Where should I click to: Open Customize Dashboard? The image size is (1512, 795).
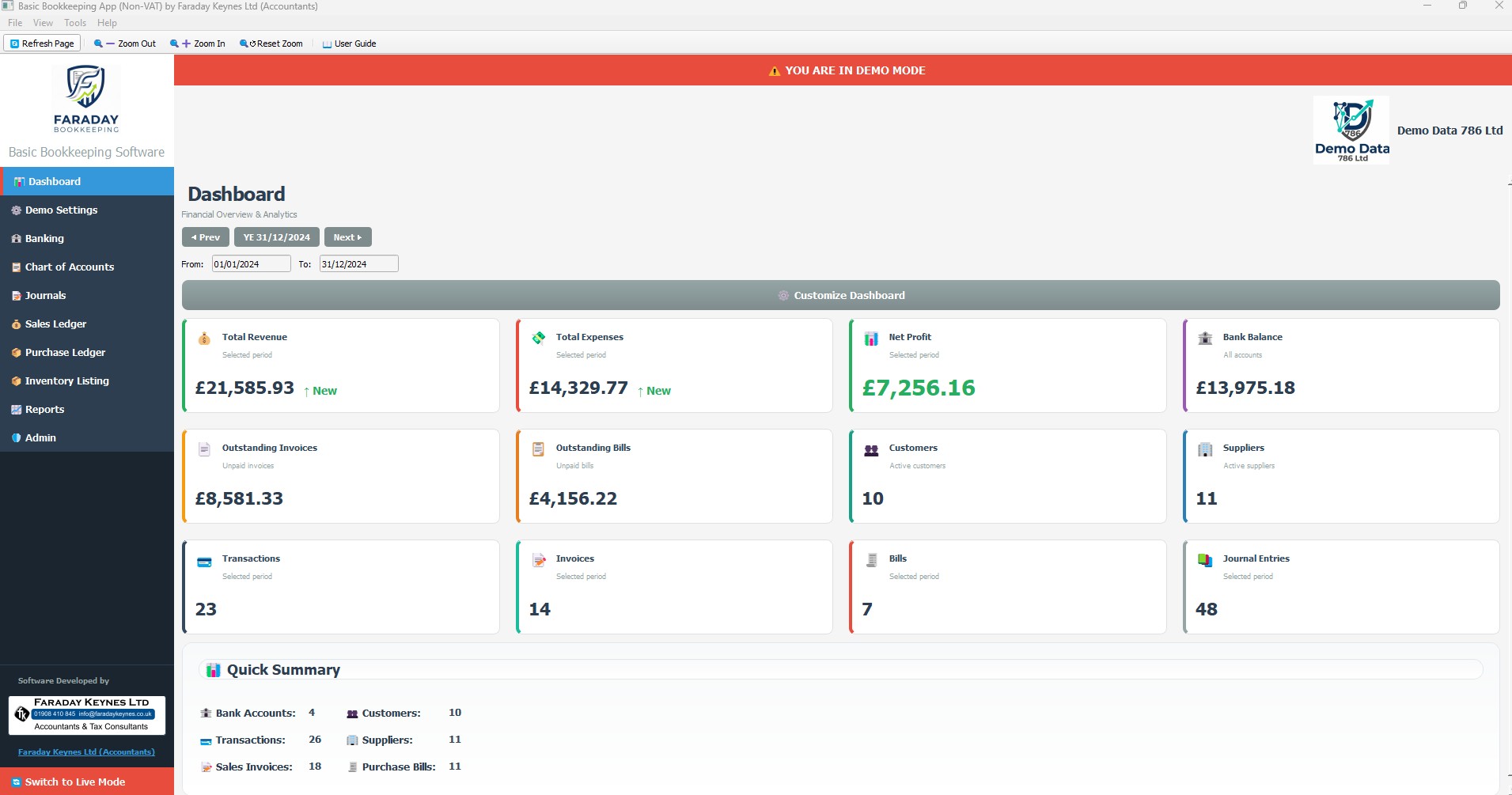point(841,295)
